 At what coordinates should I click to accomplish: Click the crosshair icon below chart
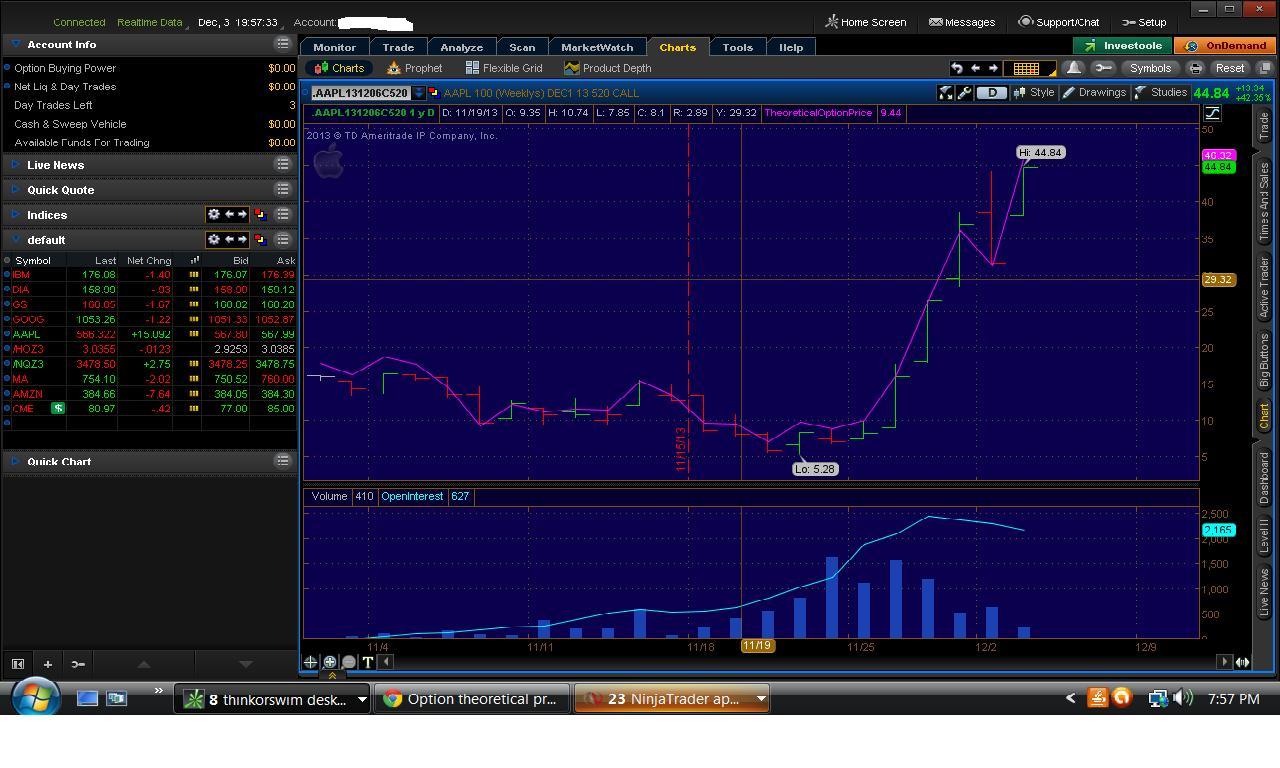click(310, 662)
